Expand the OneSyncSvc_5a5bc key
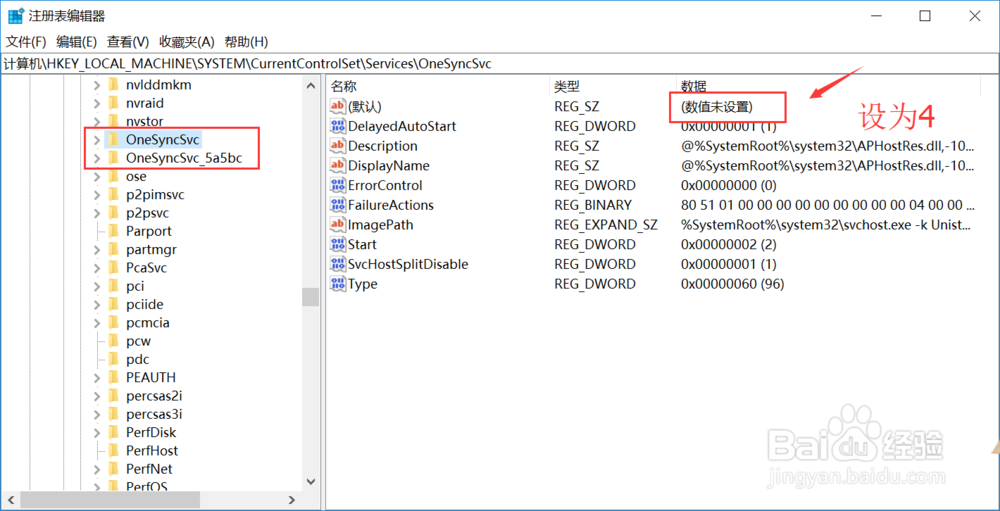The width and height of the screenshot is (1000, 511). pos(96,158)
